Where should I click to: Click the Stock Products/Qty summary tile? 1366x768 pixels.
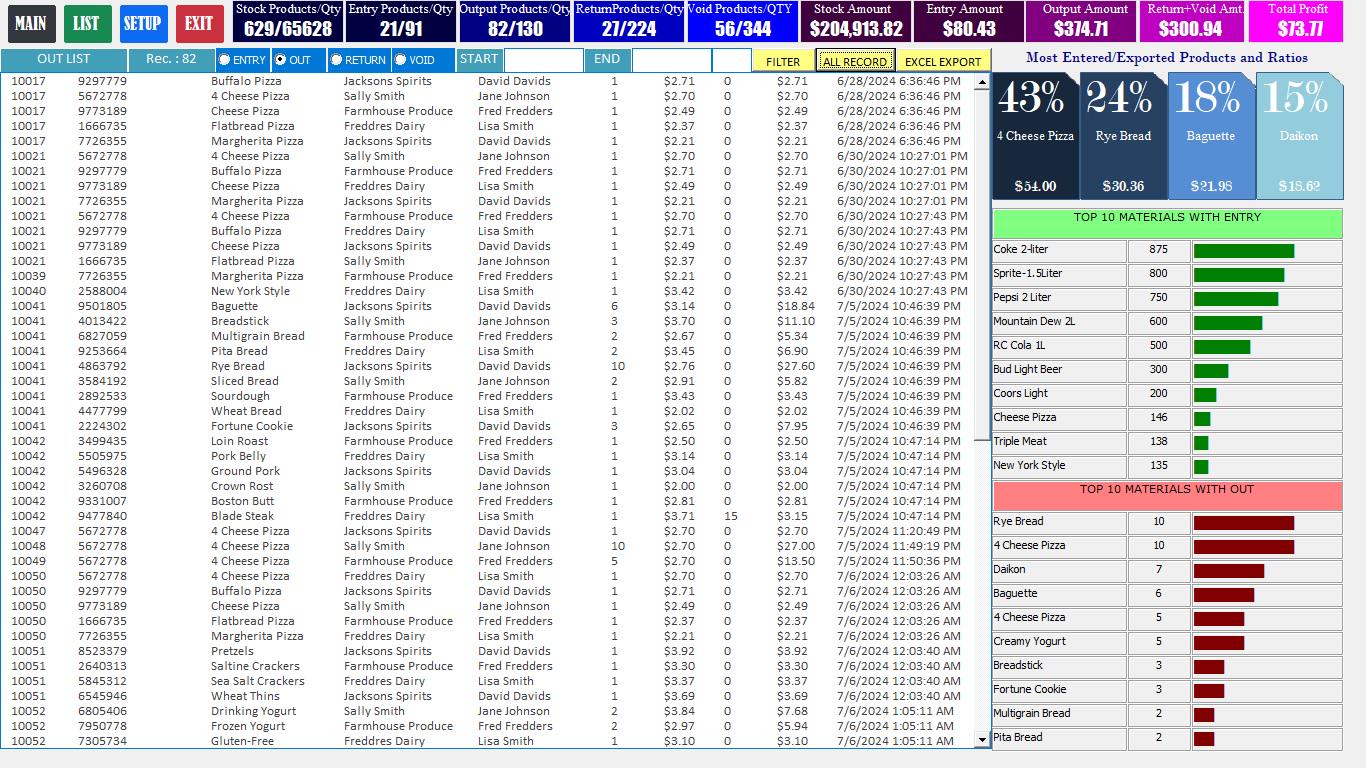tap(288, 22)
